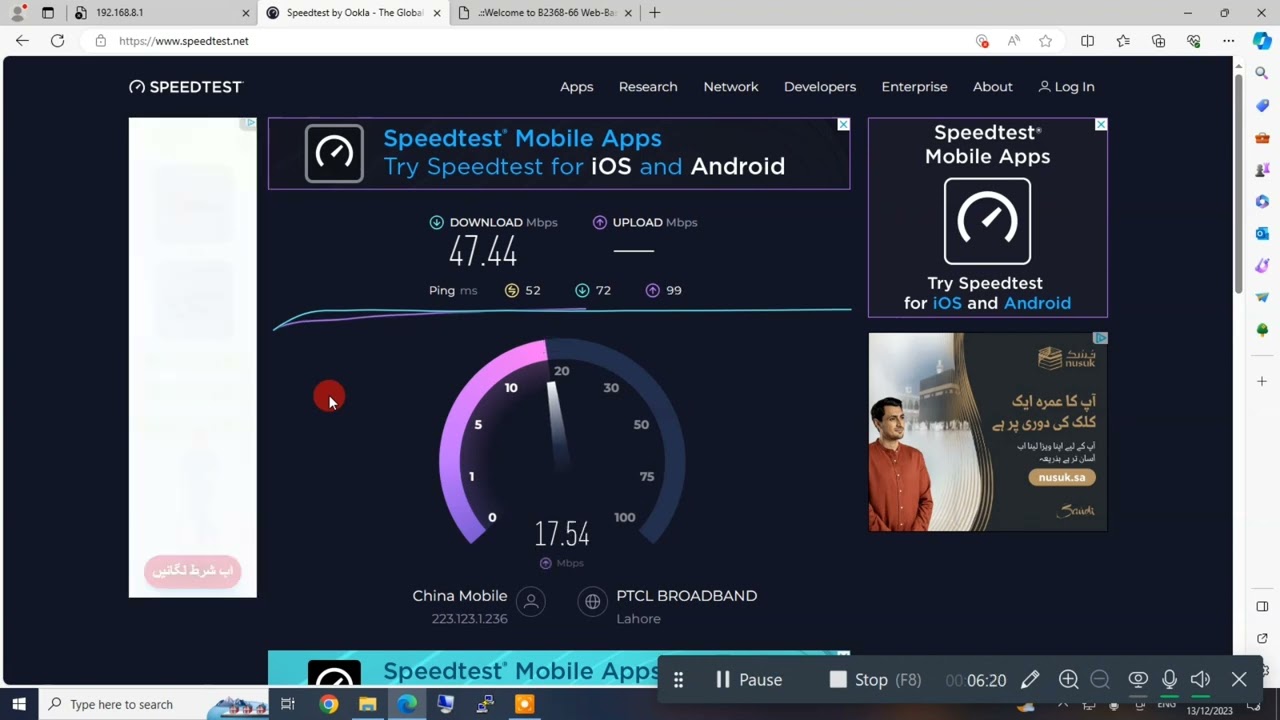Add this page to favorites star
Screen dimensions: 1280x720
click(1045, 41)
